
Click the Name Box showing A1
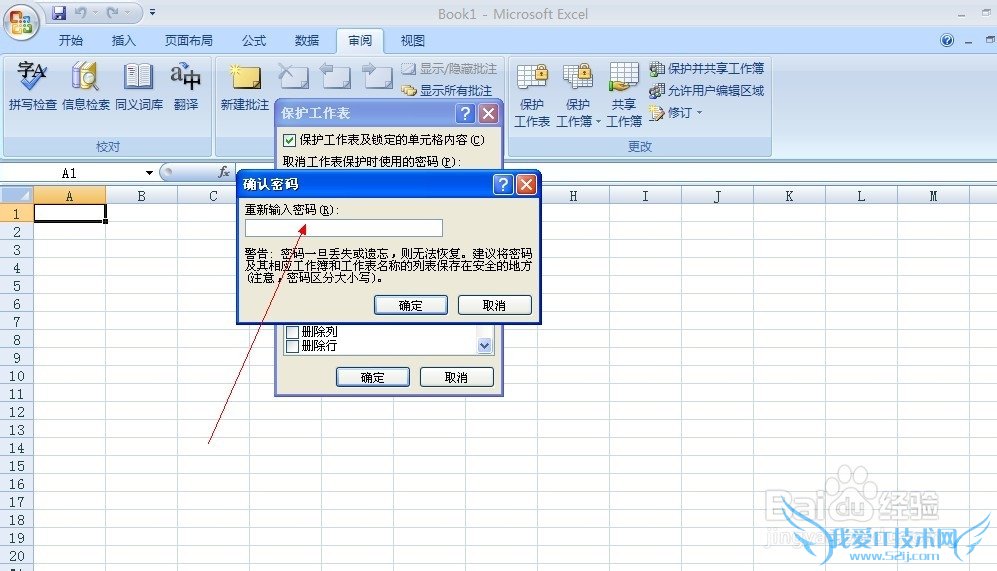click(71, 173)
